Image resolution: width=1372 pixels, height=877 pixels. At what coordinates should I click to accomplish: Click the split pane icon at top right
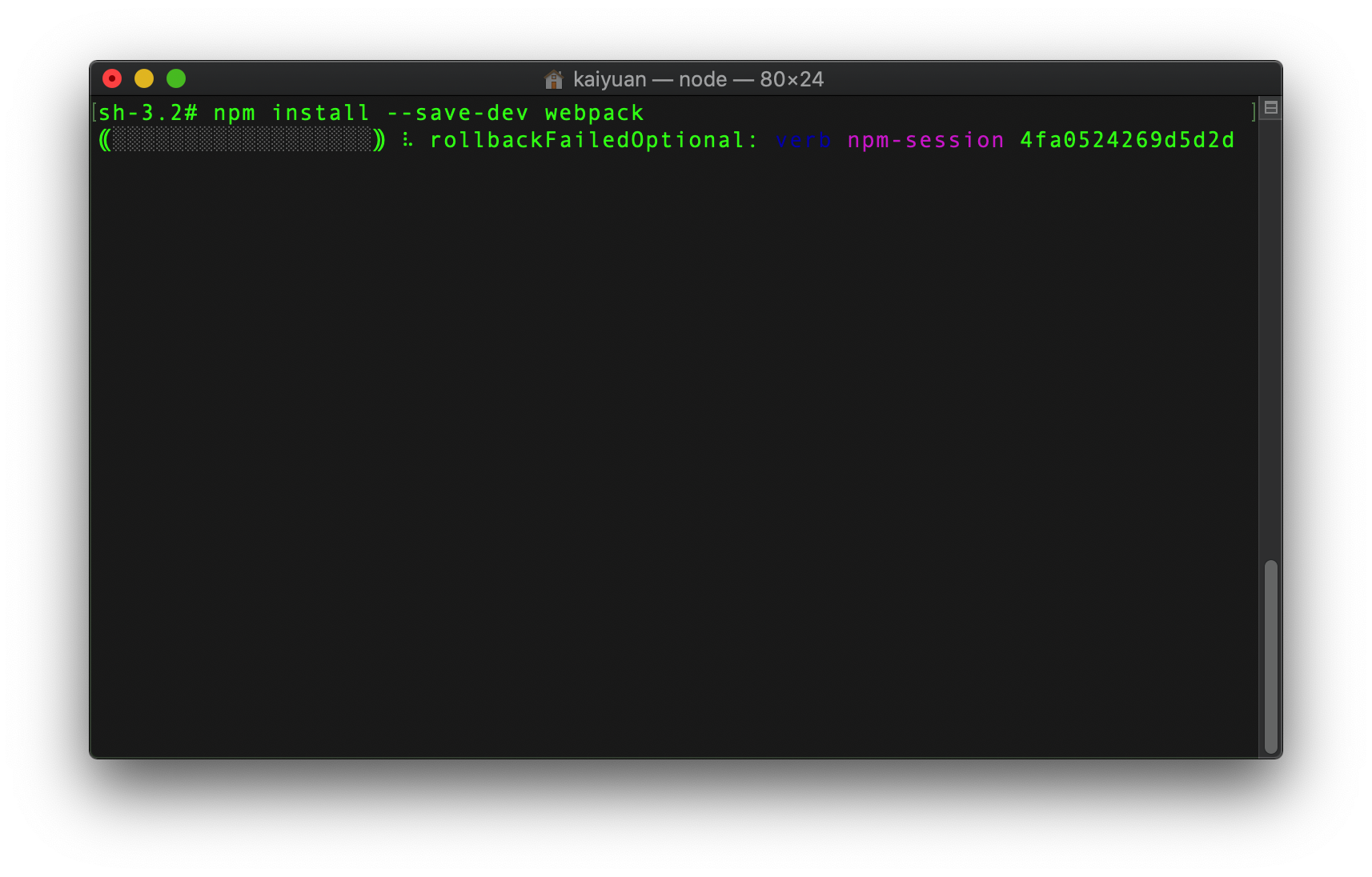(1270, 107)
